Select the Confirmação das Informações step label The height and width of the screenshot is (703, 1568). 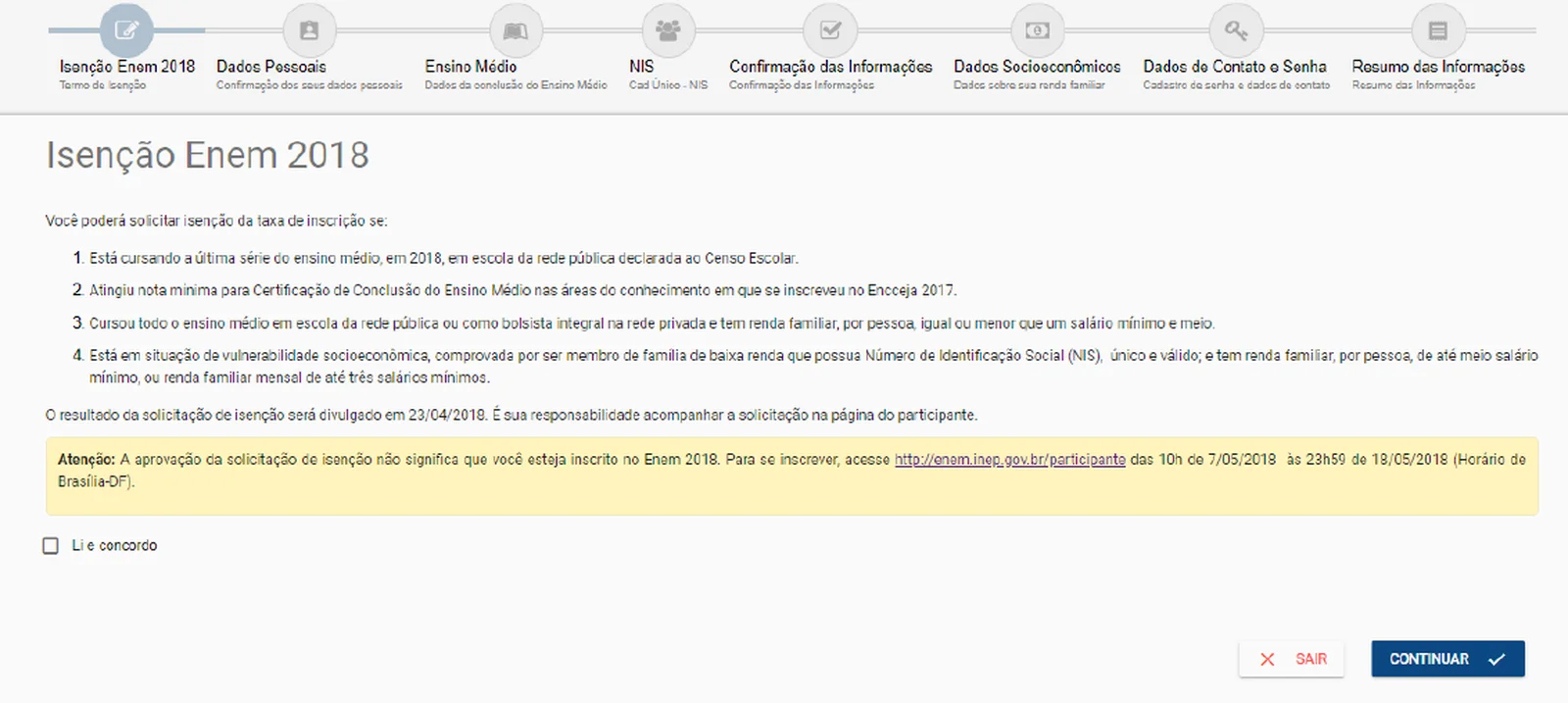831,67
